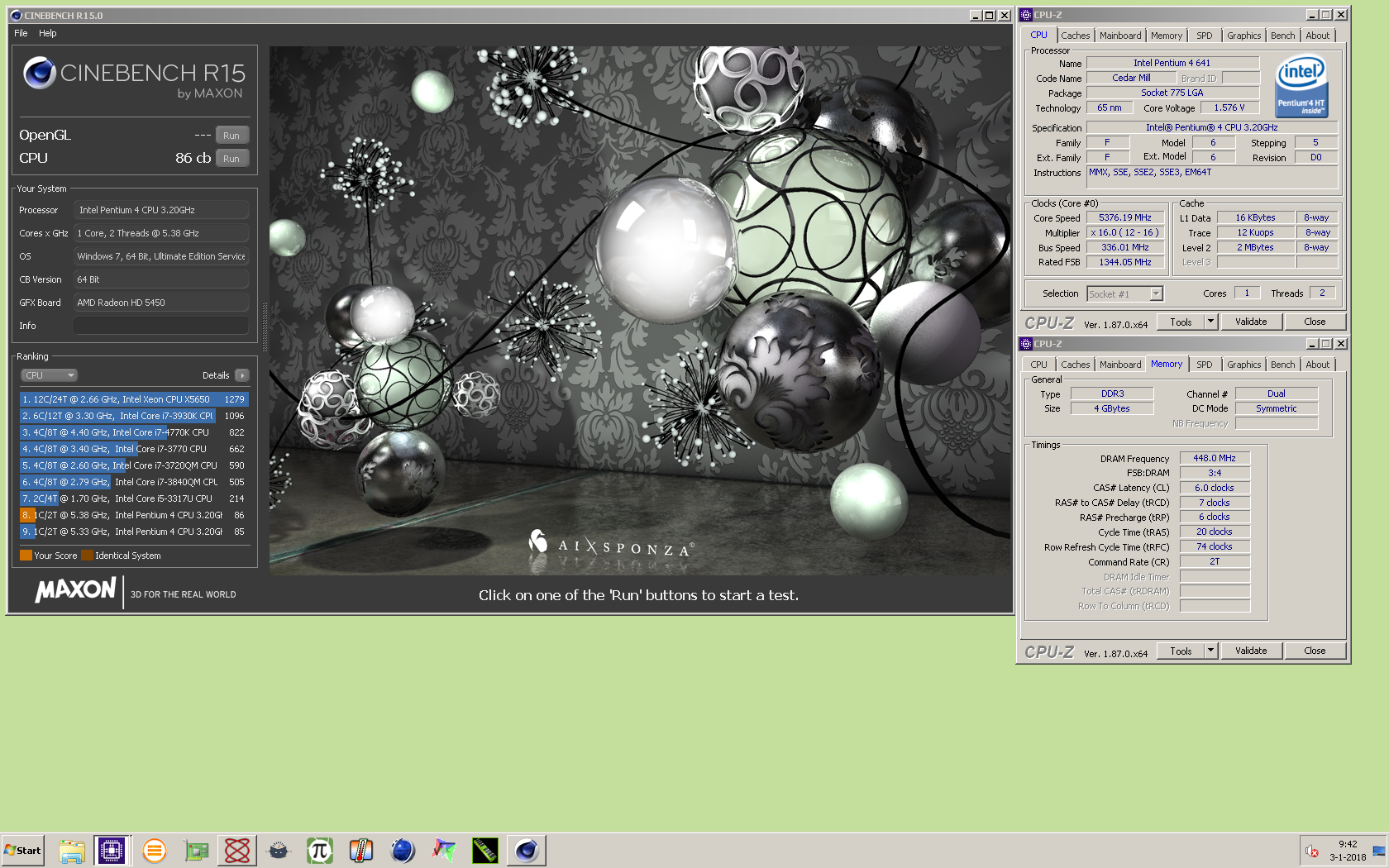
Task: Open the thermometer temperature taskbar icon
Action: (x=360, y=850)
